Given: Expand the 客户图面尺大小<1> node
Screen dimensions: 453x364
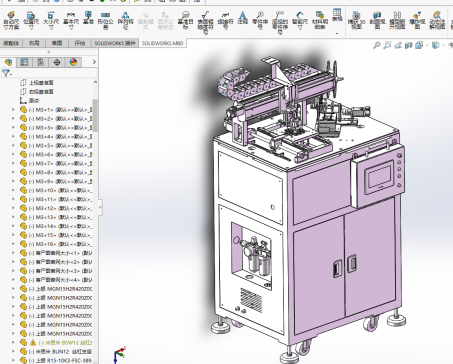Looking at the screenshot, I should click(13, 253).
